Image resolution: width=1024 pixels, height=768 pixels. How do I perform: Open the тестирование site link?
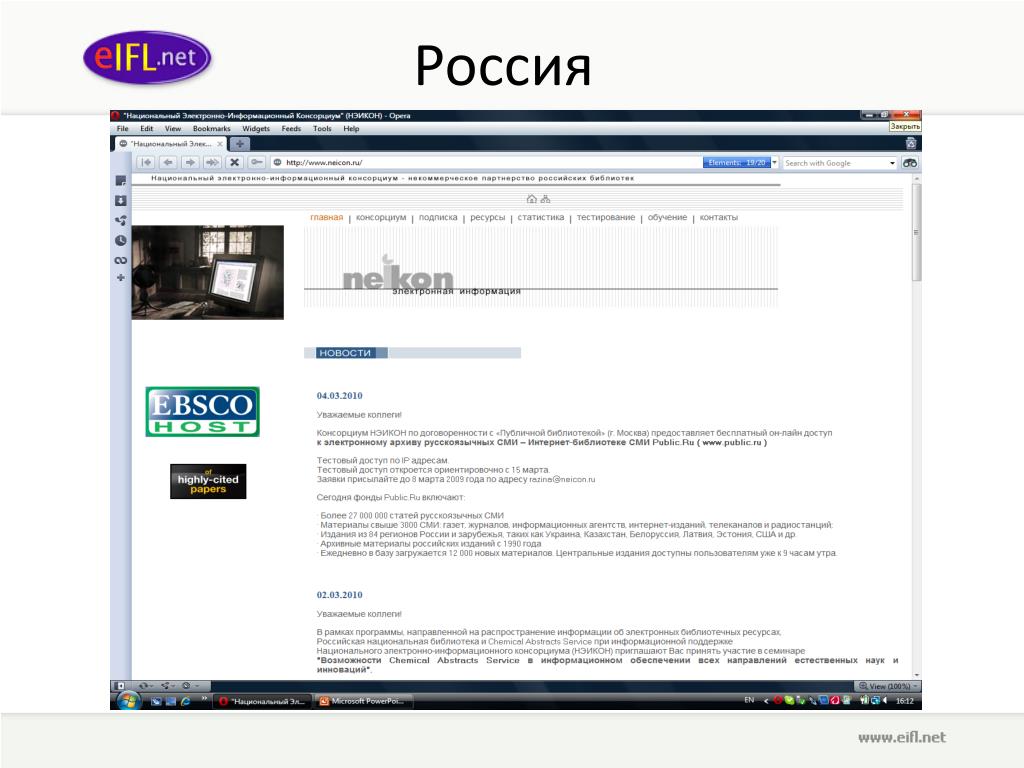click(605, 217)
